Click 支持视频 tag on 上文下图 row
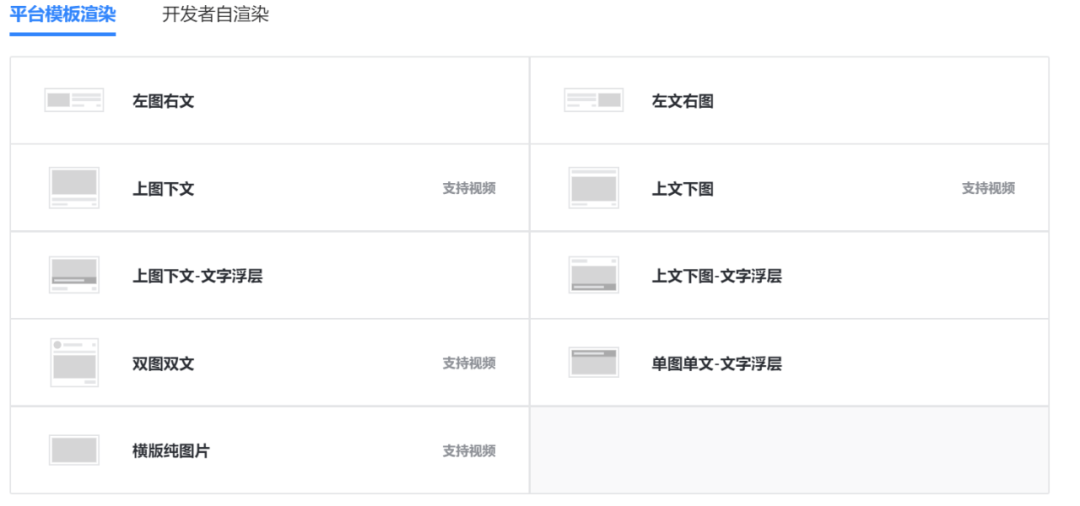This screenshot has height=506, width=1080. pos(988,188)
